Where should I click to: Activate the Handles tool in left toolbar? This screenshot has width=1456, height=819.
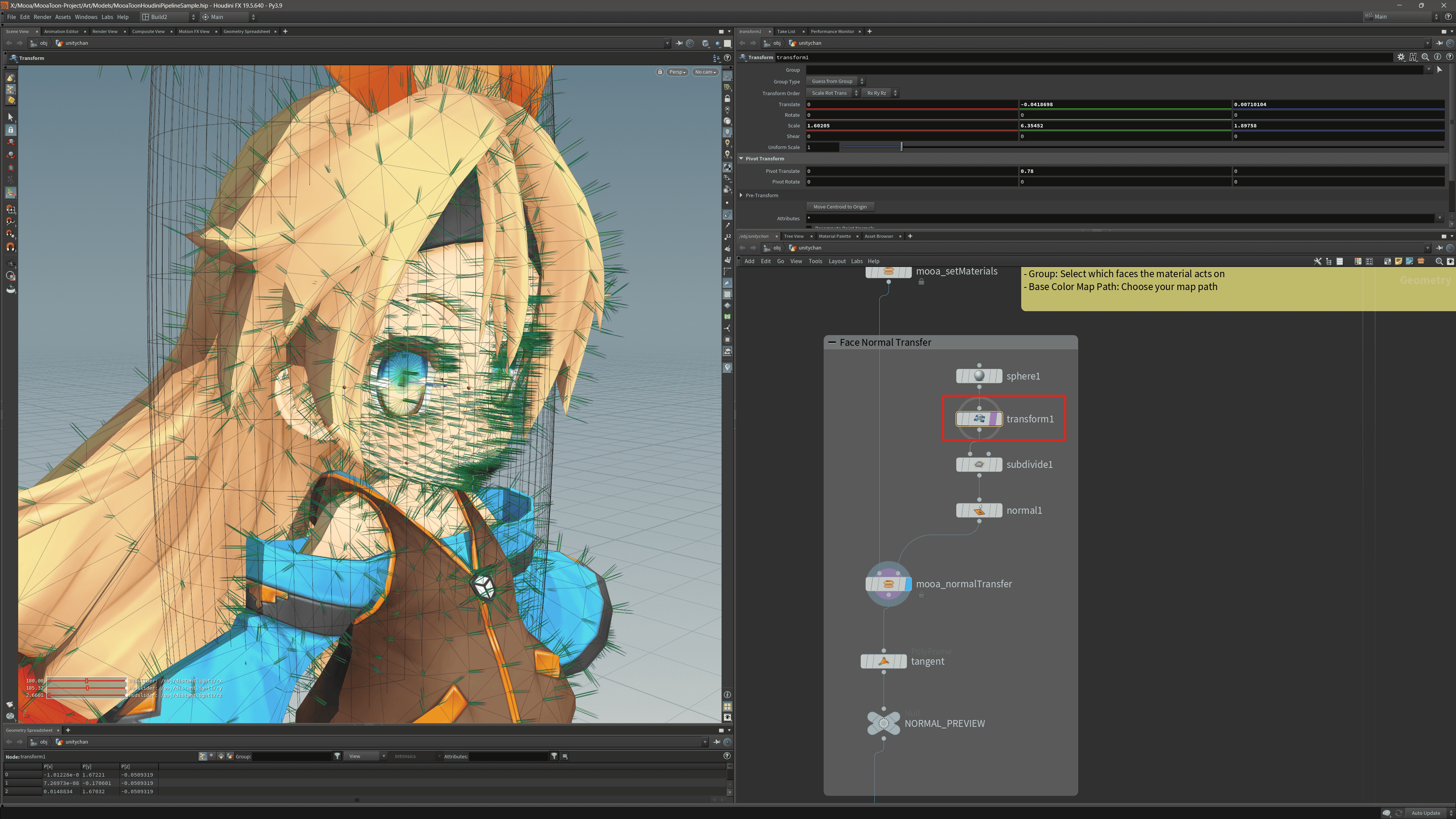tap(10, 193)
